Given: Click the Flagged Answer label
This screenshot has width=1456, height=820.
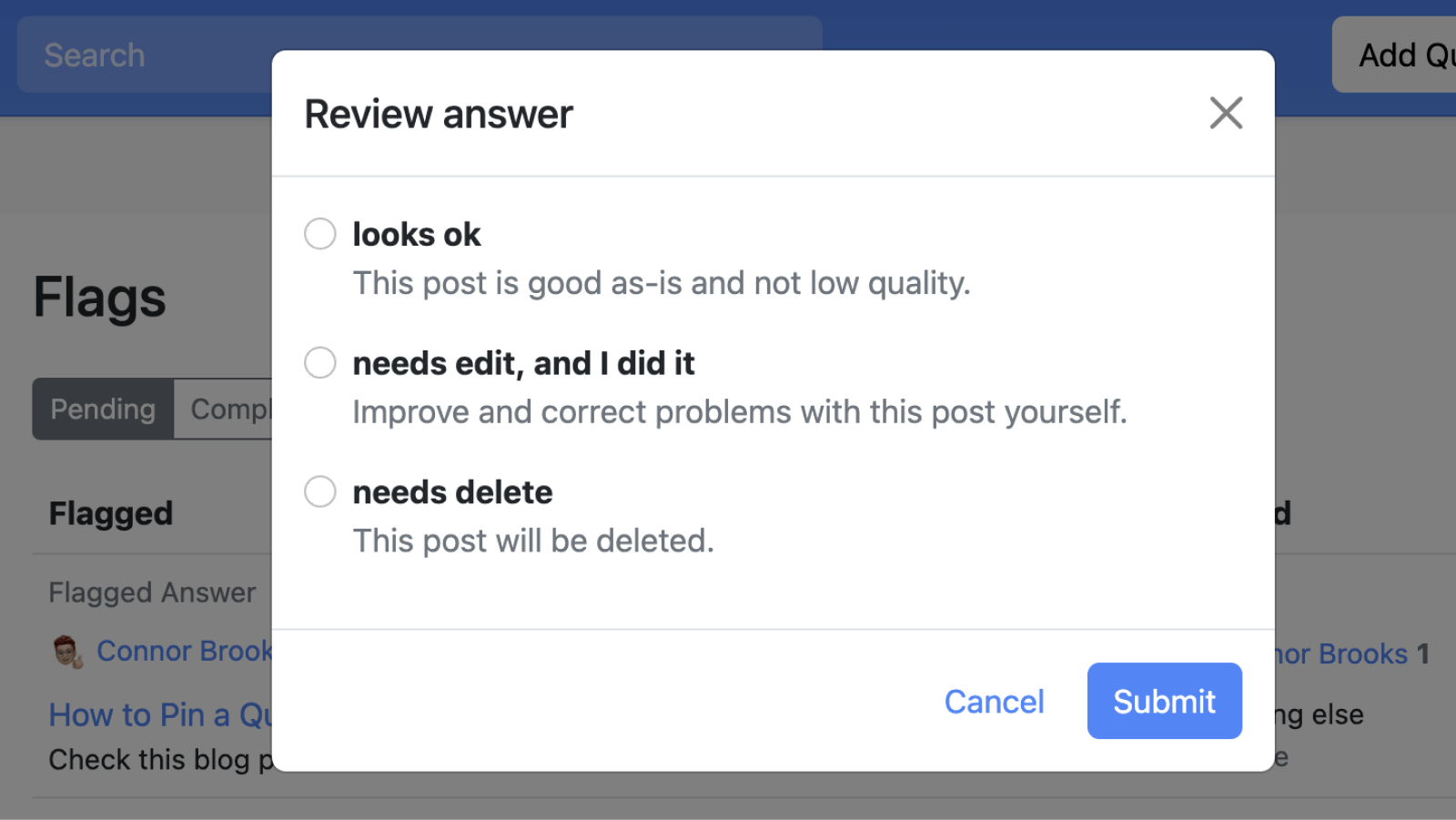Looking at the screenshot, I should (x=150, y=592).
